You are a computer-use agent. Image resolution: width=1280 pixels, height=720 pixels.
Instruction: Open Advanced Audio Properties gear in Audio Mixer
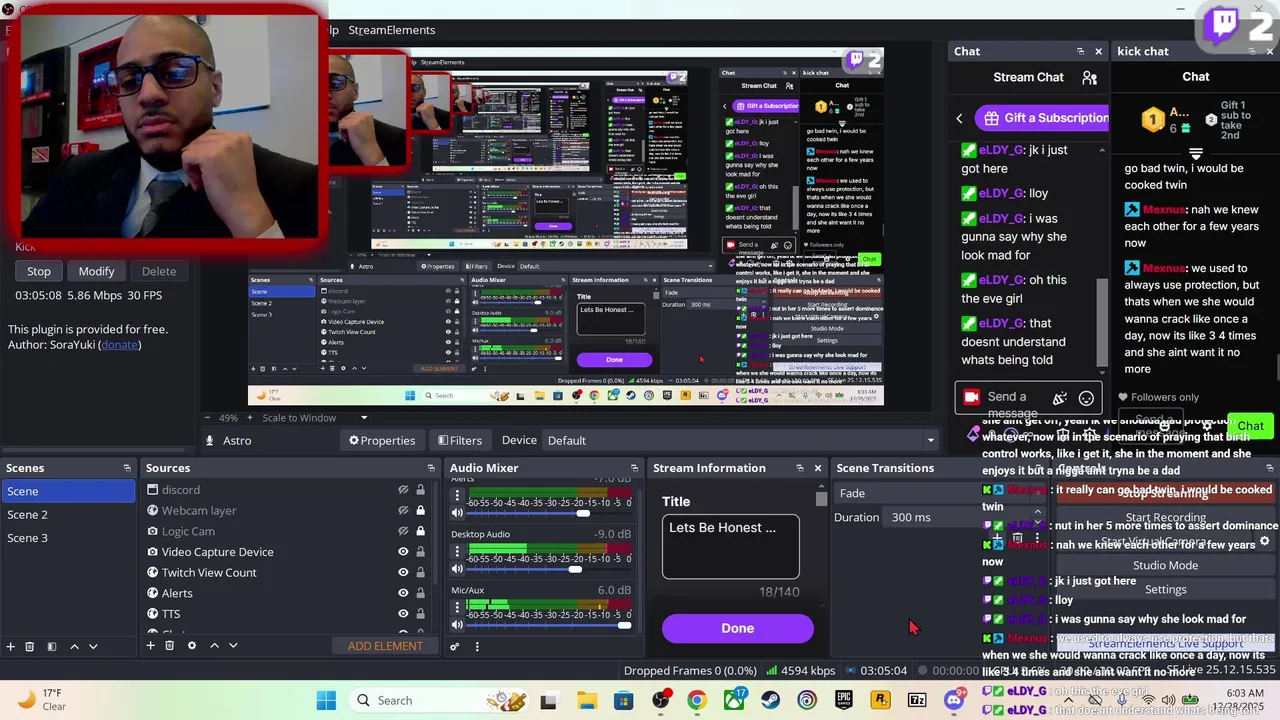tap(455, 646)
